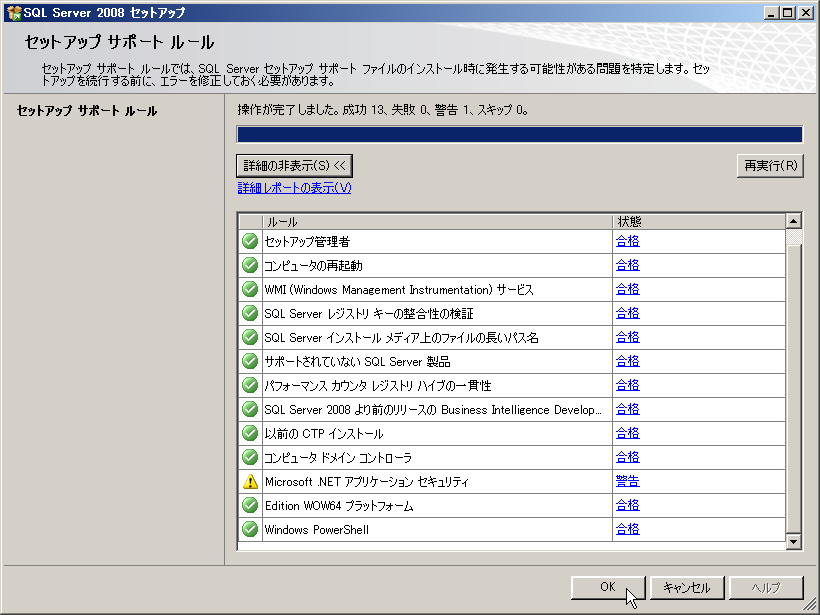Click the check icon for 以前の CTP インストール

[250, 434]
